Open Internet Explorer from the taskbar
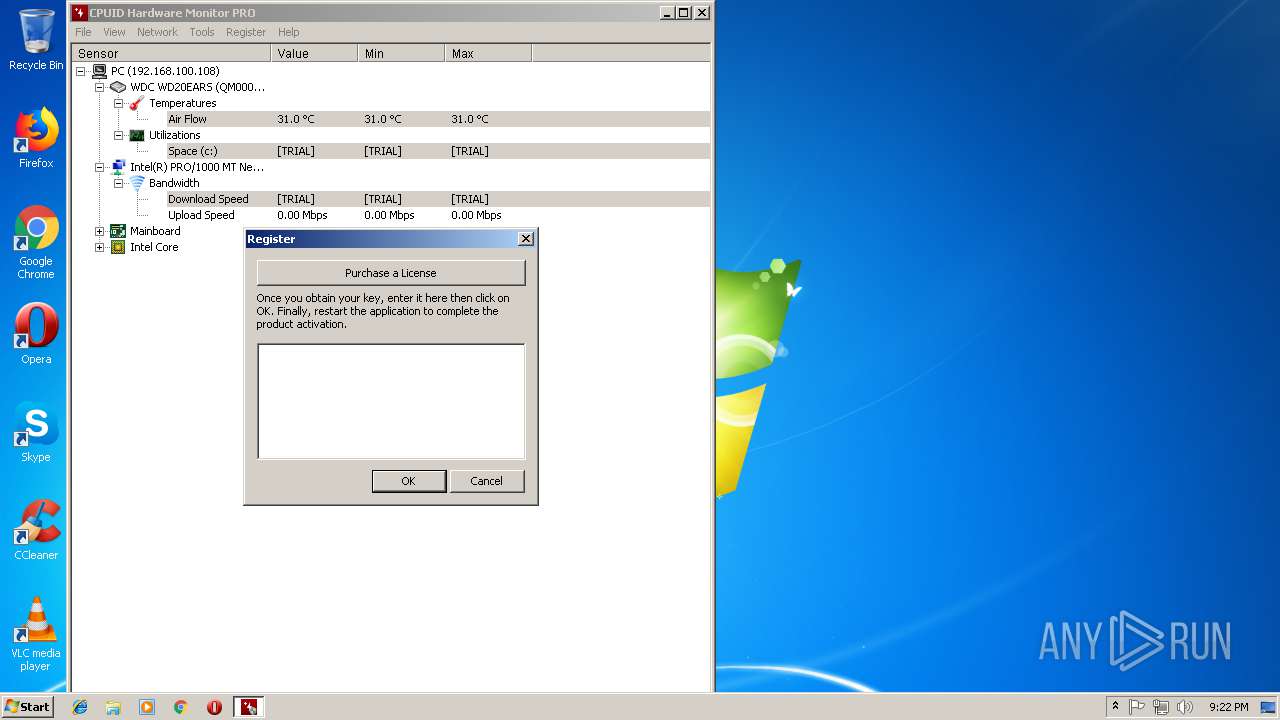 pyautogui.click(x=80, y=707)
